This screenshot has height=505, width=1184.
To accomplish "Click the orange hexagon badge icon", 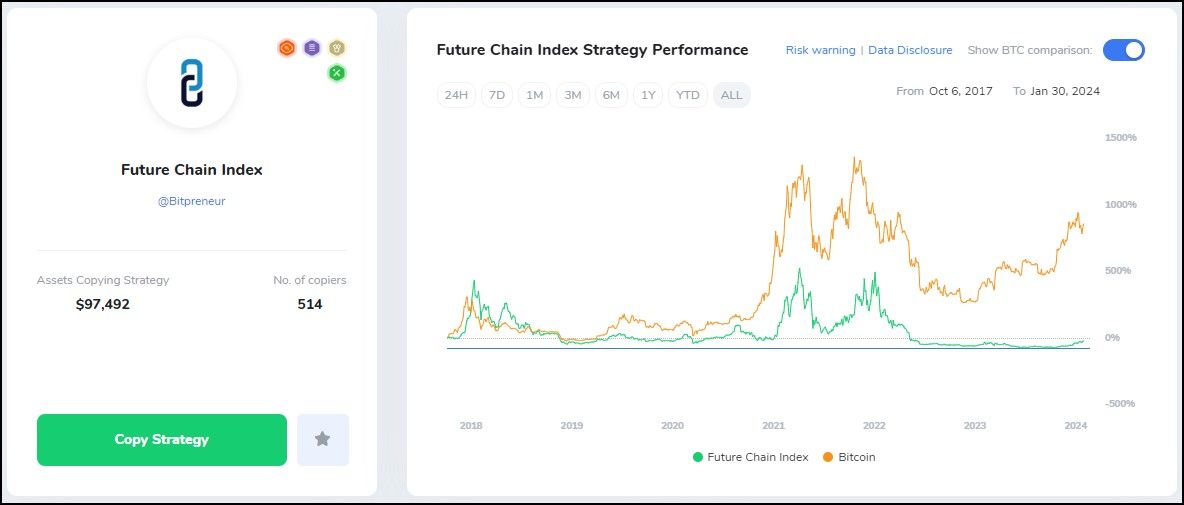I will (x=287, y=47).
